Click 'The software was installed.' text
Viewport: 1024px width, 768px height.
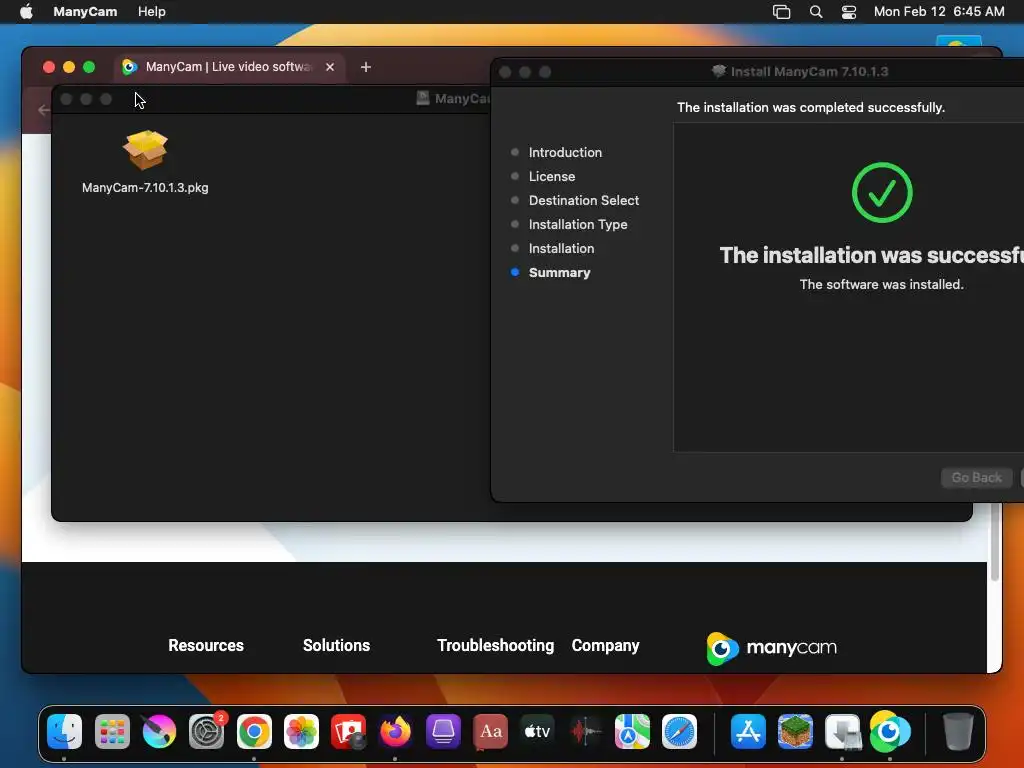882,284
